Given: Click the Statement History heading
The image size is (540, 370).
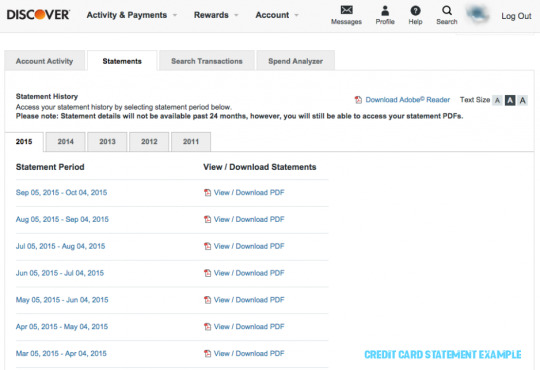Looking at the screenshot, I should (x=47, y=96).
